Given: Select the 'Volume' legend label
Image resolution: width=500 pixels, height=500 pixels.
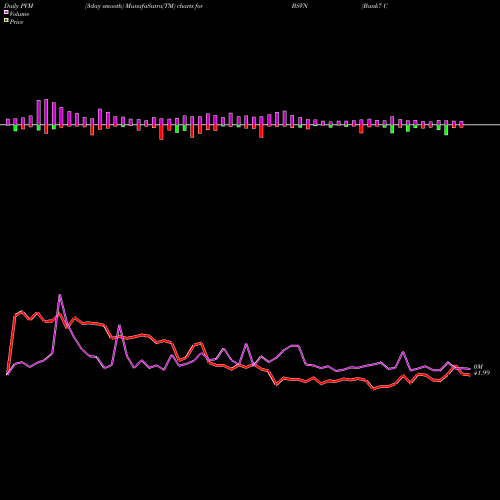Looking at the screenshot, I should pyautogui.click(x=19, y=14).
